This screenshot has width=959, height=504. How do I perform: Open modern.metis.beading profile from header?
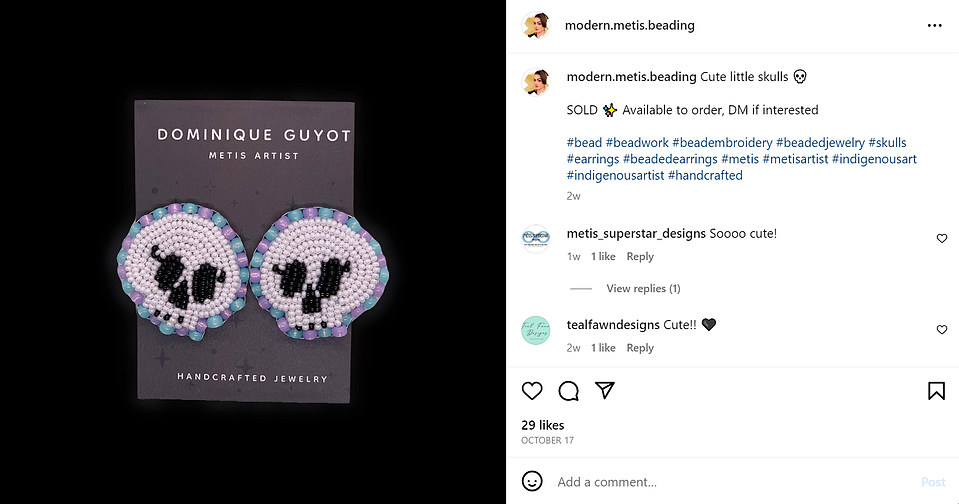[629, 25]
